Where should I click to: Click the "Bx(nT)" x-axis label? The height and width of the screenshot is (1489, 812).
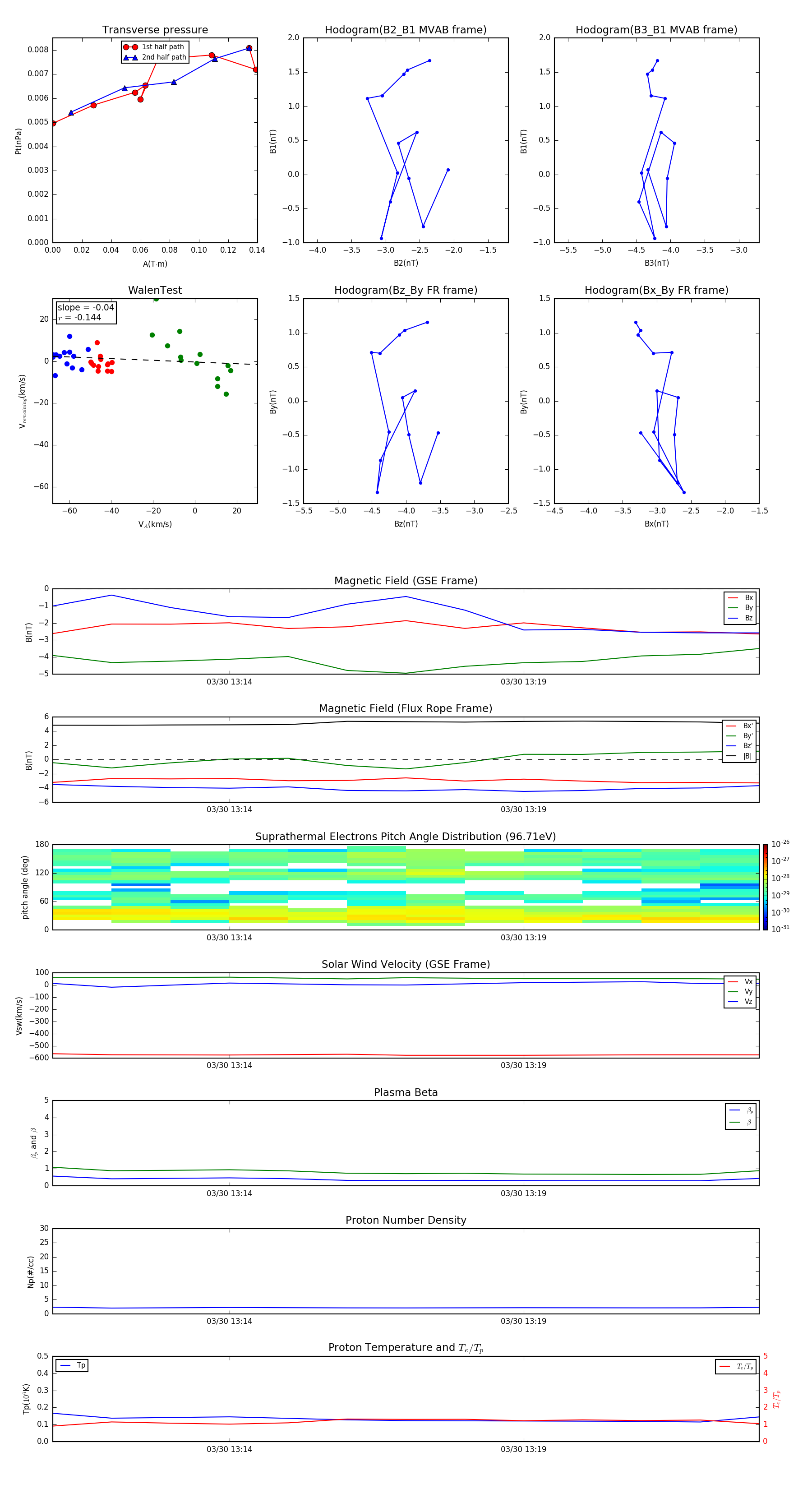pyautogui.click(x=656, y=524)
